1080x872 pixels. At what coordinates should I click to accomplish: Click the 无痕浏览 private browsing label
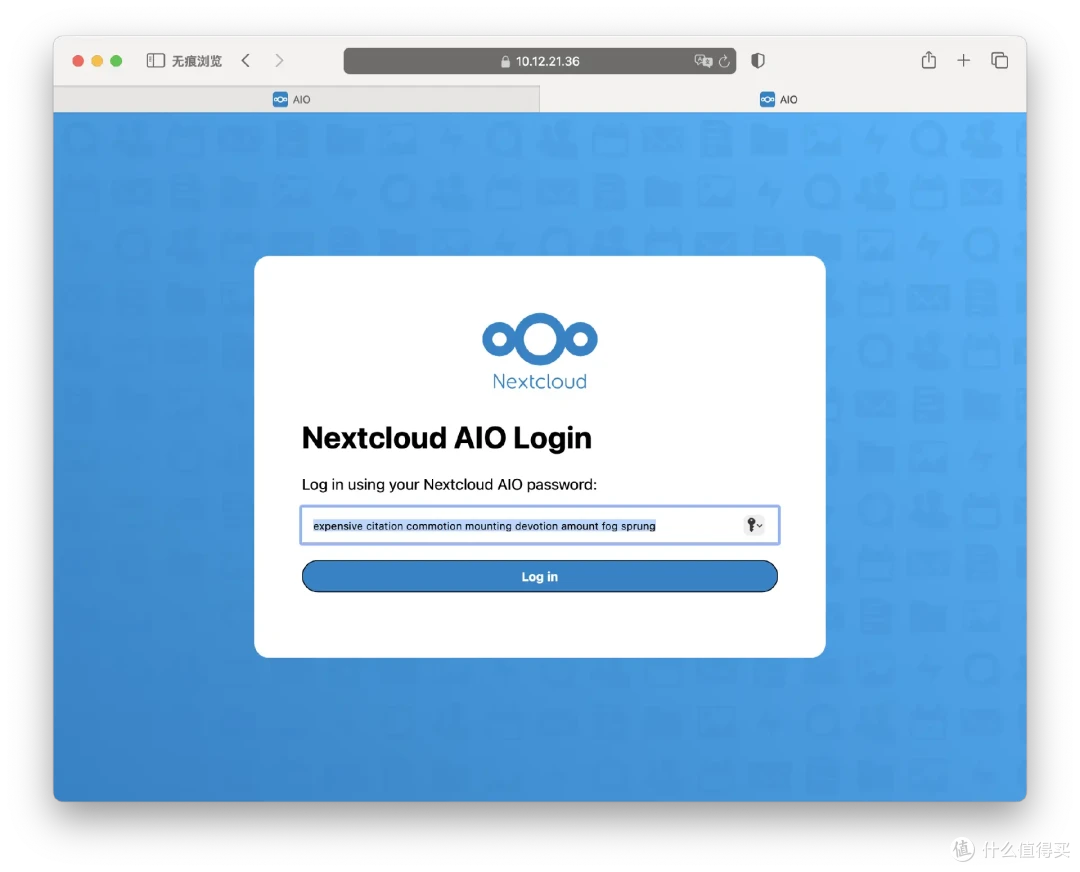pos(196,61)
